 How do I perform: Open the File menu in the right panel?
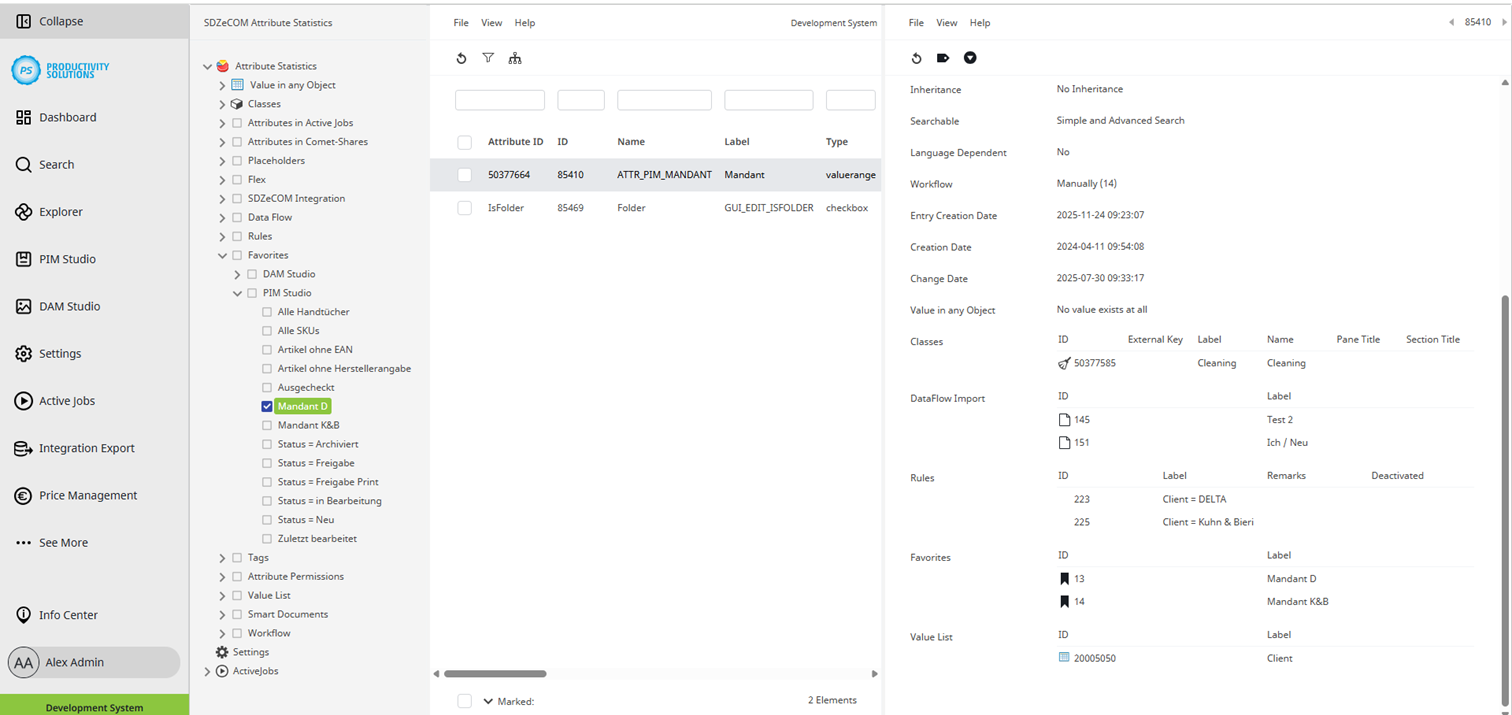[x=915, y=22]
